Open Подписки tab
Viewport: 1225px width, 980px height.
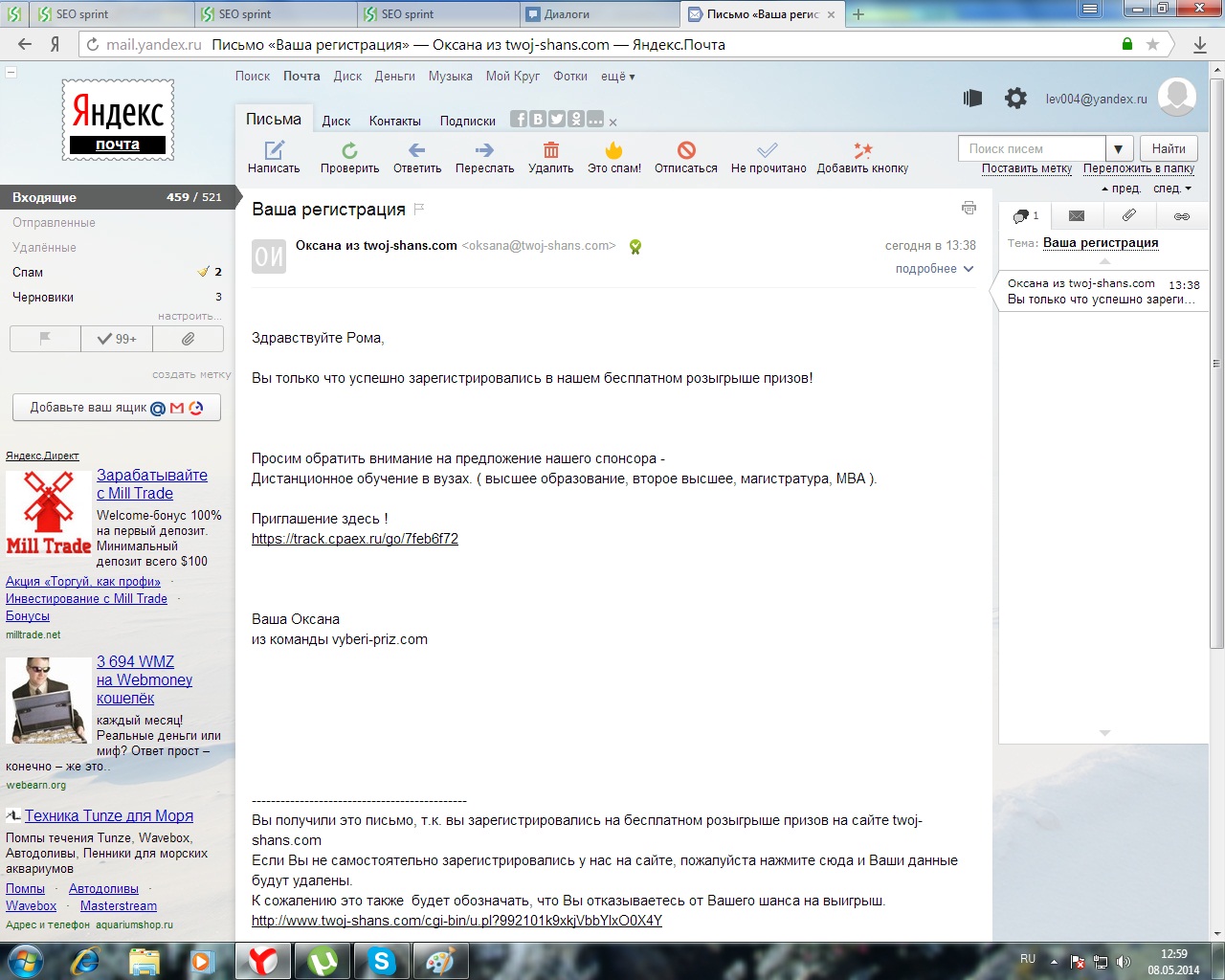point(468,121)
